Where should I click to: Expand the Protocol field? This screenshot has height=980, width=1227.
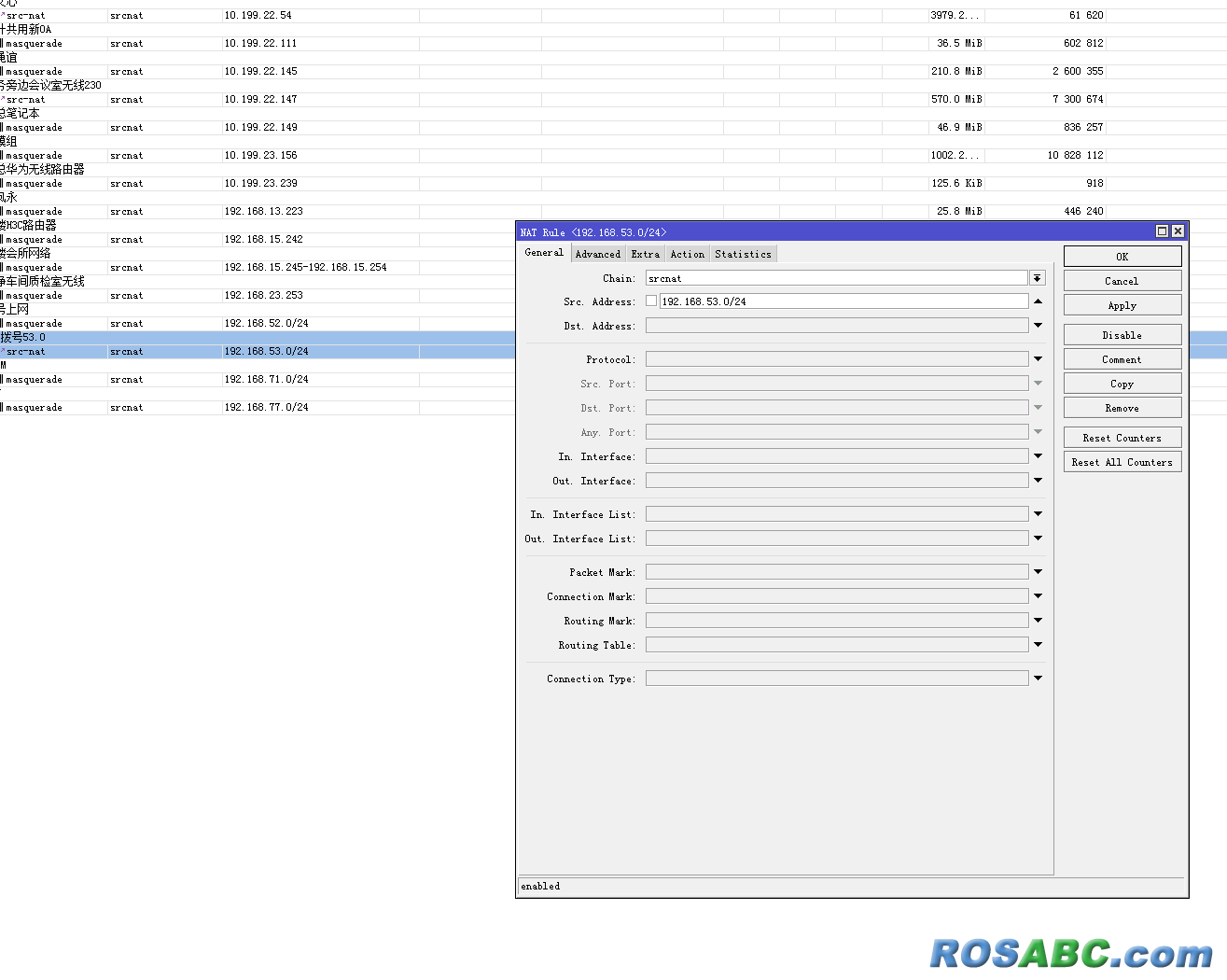pyautogui.click(x=1038, y=359)
